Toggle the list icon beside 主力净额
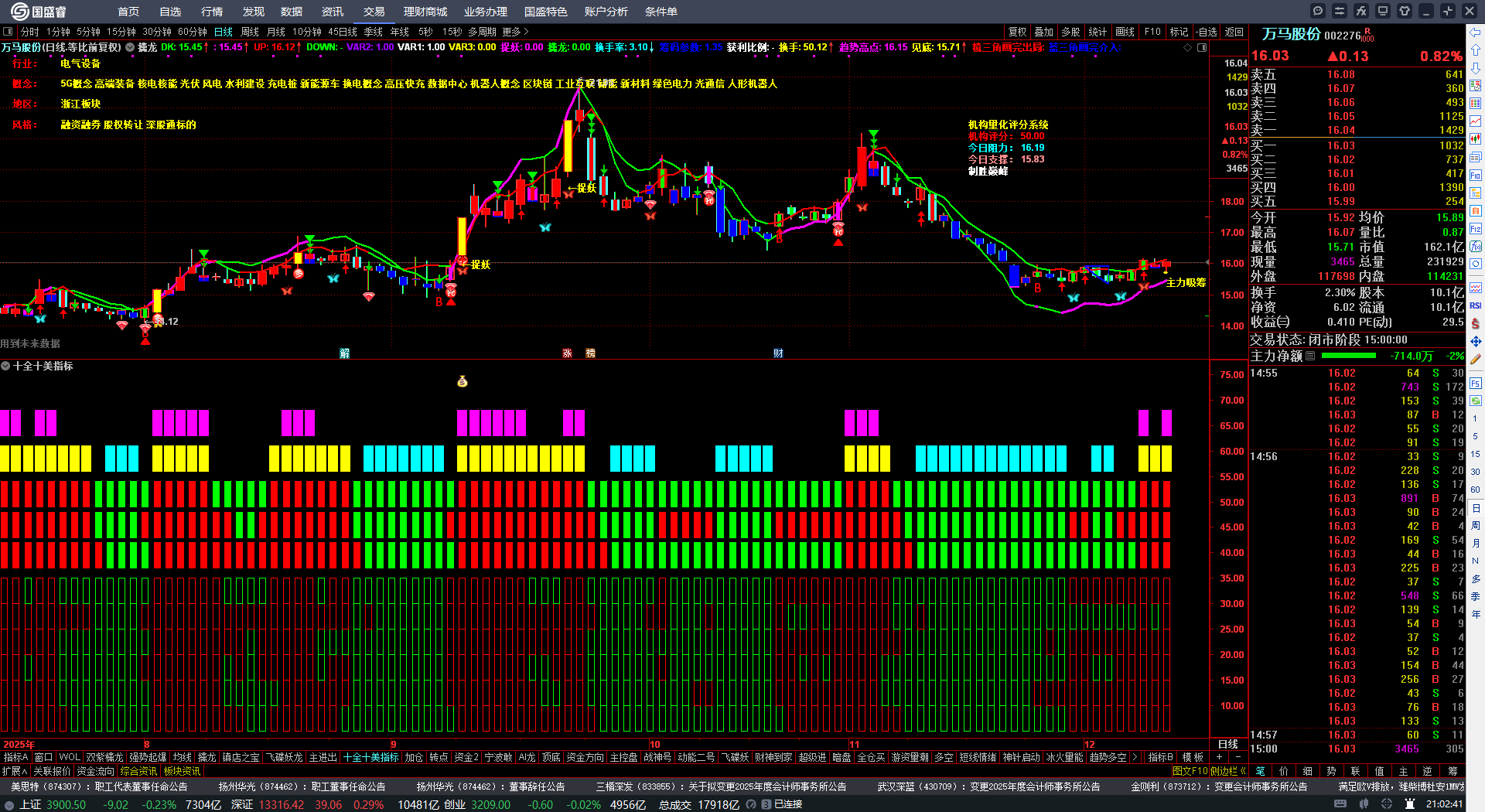Image resolution: width=1485 pixels, height=812 pixels. pyautogui.click(x=1310, y=356)
